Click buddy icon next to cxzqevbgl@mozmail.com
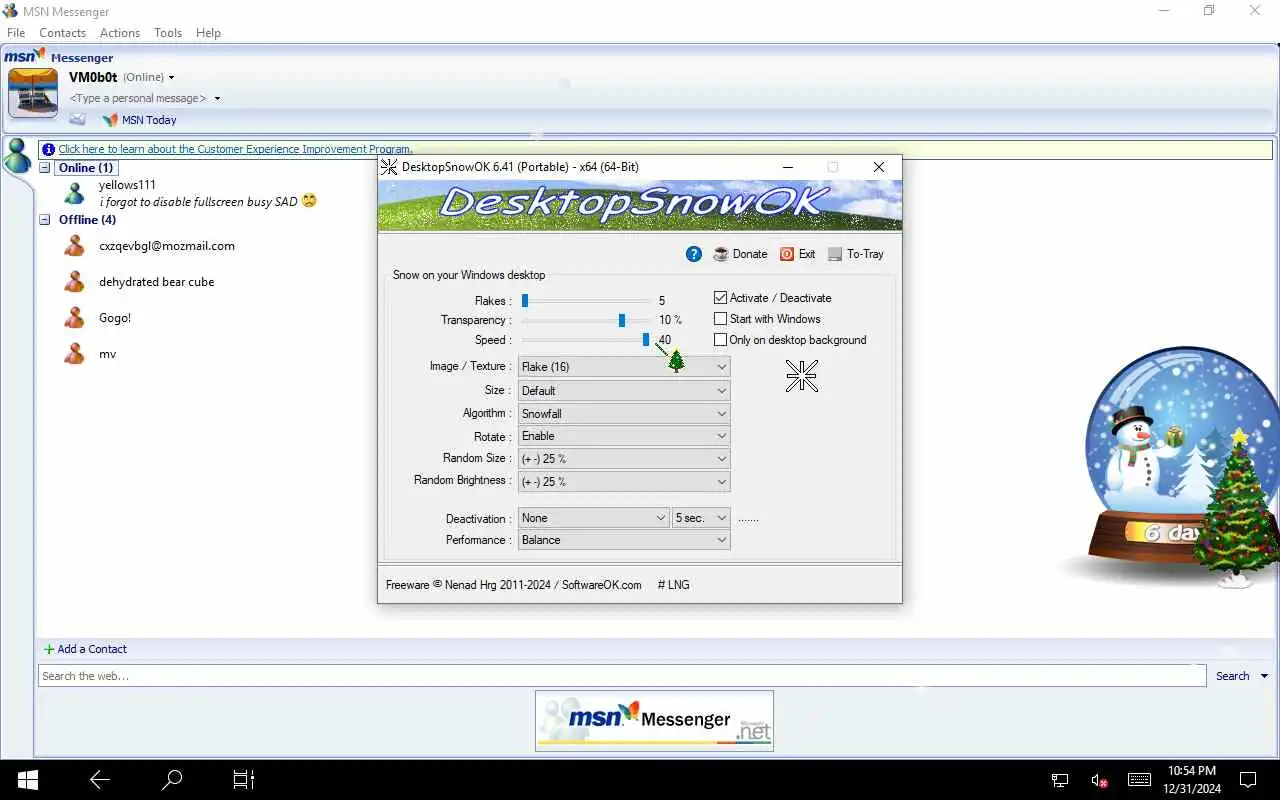 click(x=75, y=246)
